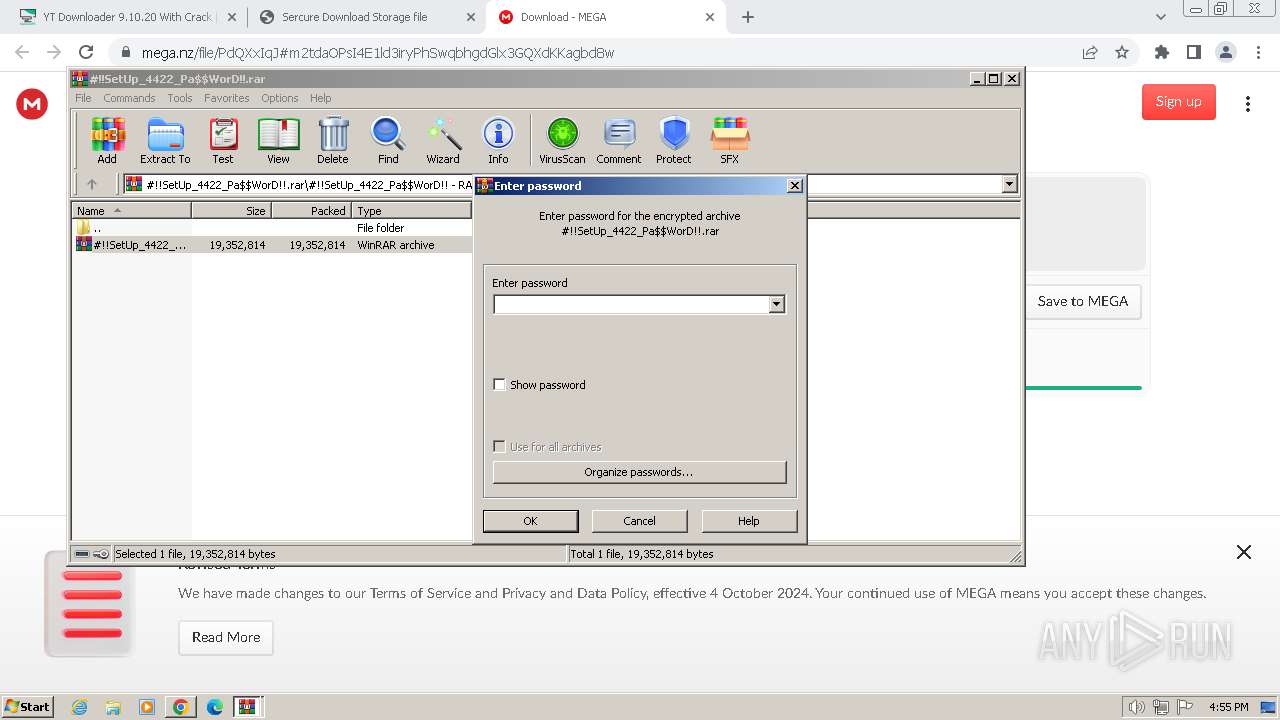Share this page icon in address bar

(x=1090, y=52)
